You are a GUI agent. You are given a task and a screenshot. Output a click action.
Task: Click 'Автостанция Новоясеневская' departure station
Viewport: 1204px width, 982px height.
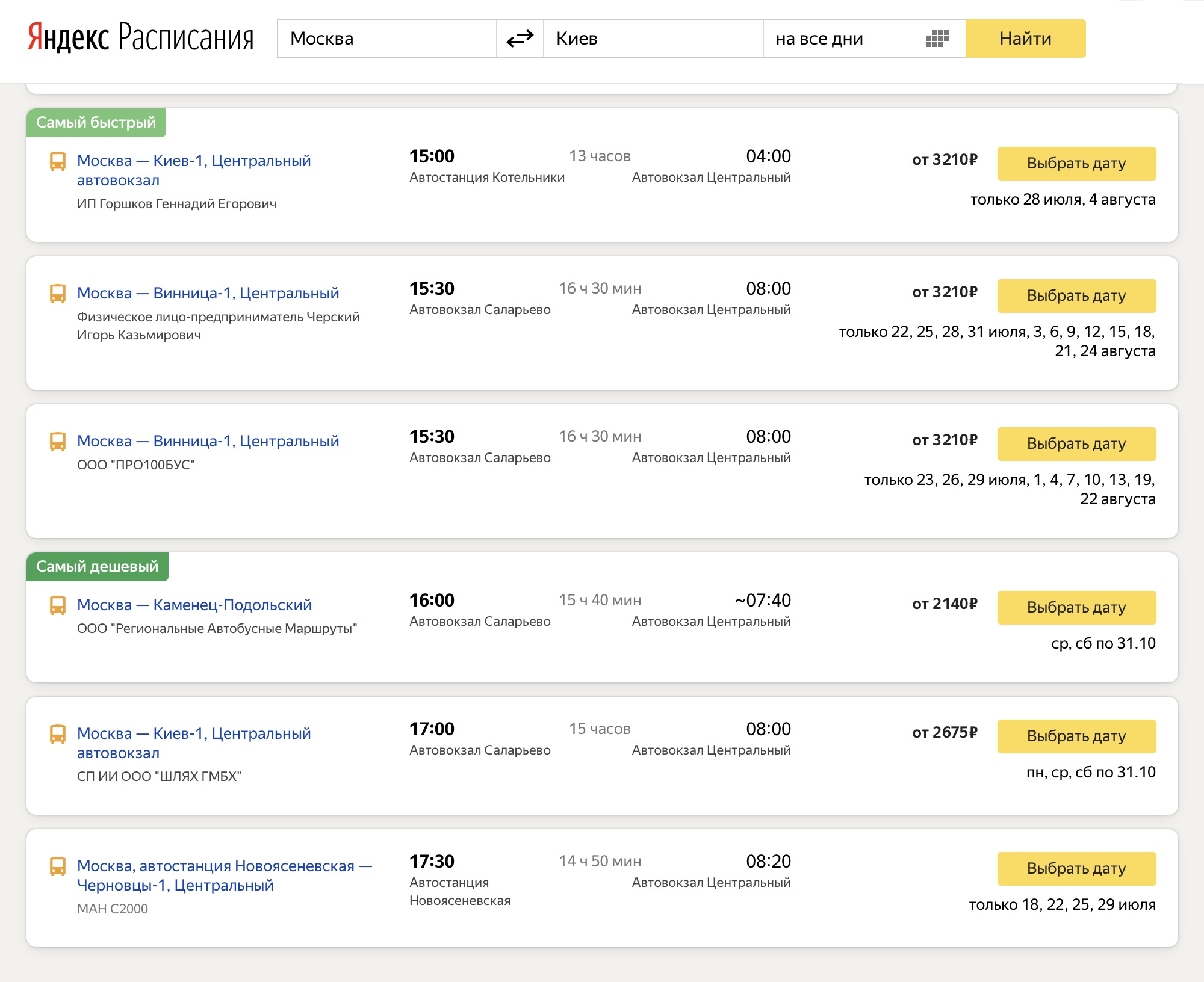click(x=460, y=892)
